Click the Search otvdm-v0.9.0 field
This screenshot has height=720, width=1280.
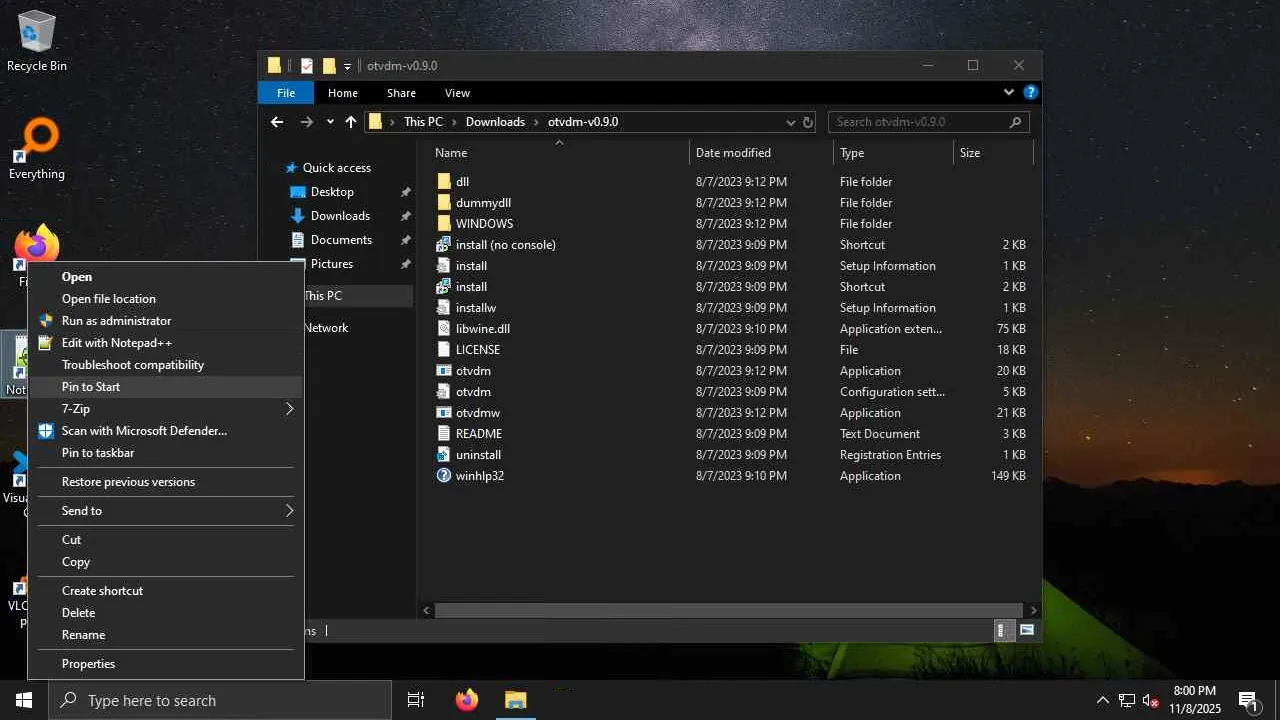point(918,122)
